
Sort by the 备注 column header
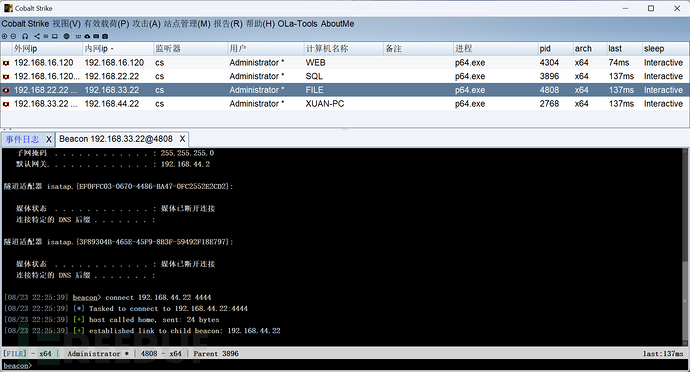(418, 48)
